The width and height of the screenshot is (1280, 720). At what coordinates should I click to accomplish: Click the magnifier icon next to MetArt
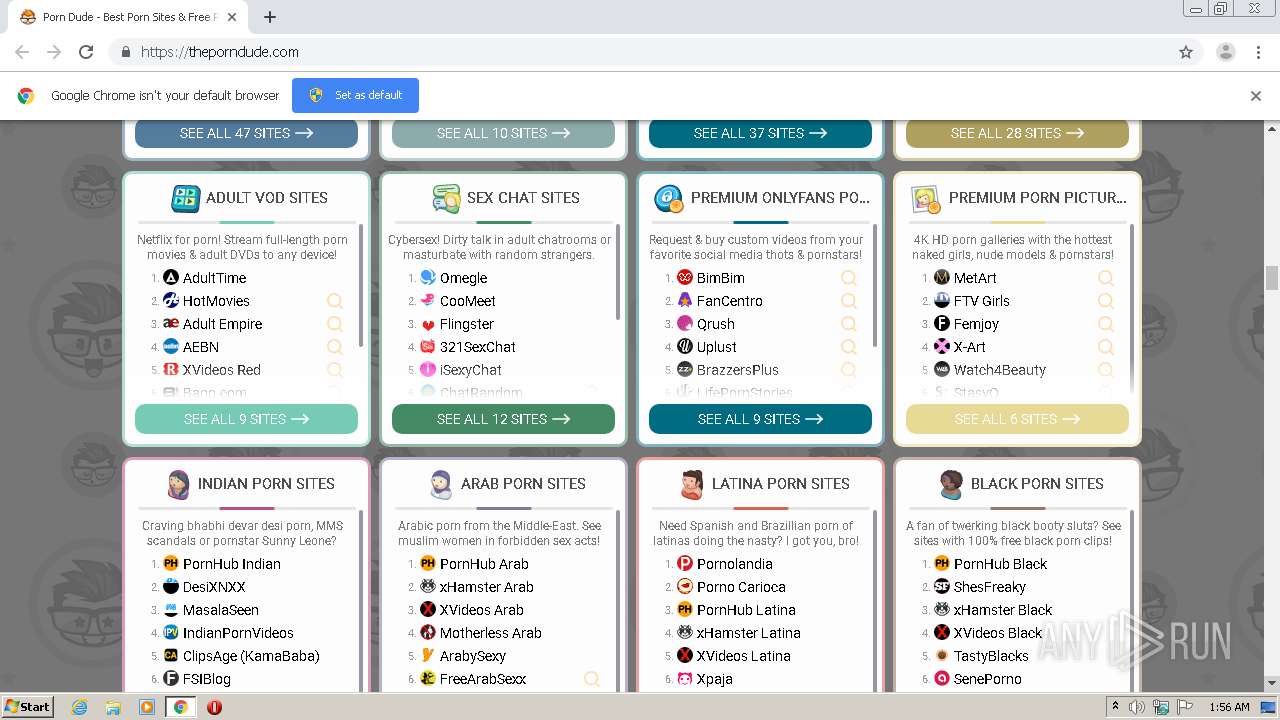click(x=1106, y=278)
